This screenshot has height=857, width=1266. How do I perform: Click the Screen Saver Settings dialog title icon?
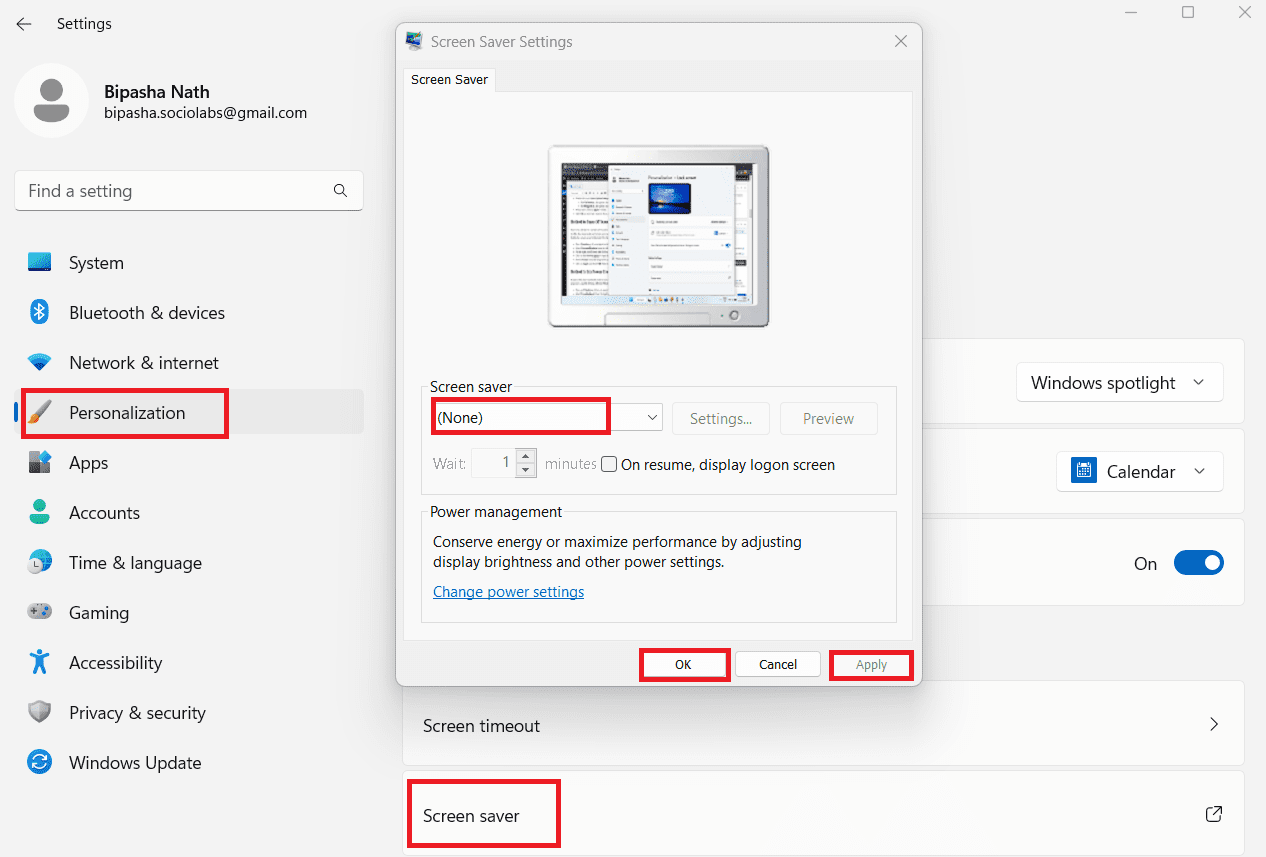pos(414,41)
